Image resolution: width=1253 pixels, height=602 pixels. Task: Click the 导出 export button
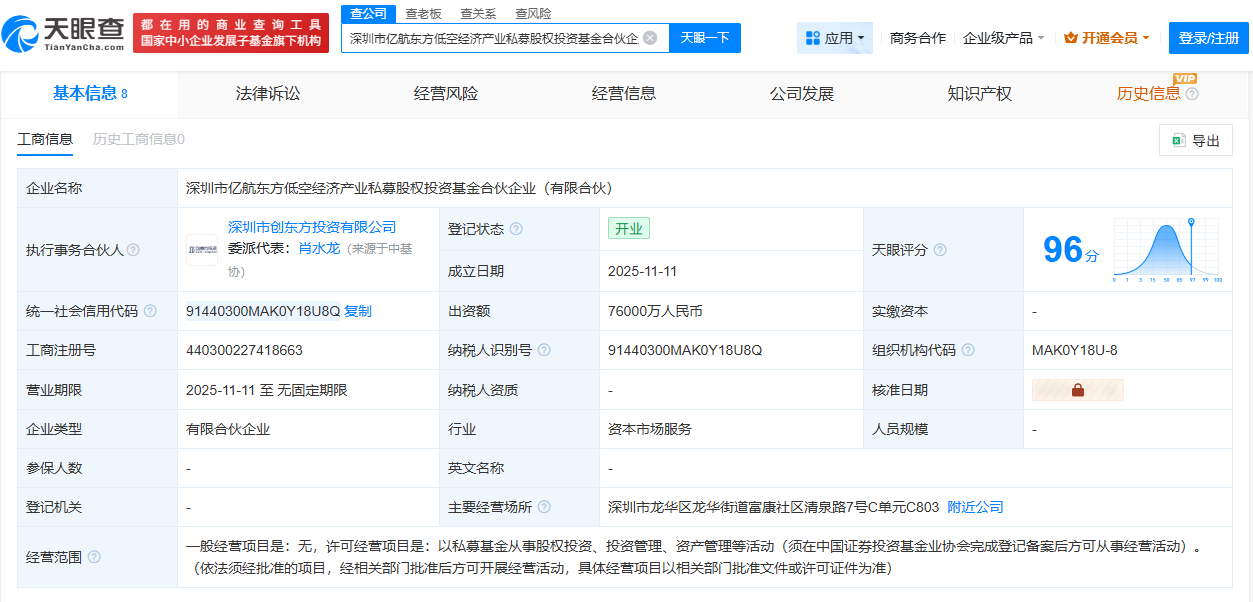pyautogui.click(x=1195, y=141)
